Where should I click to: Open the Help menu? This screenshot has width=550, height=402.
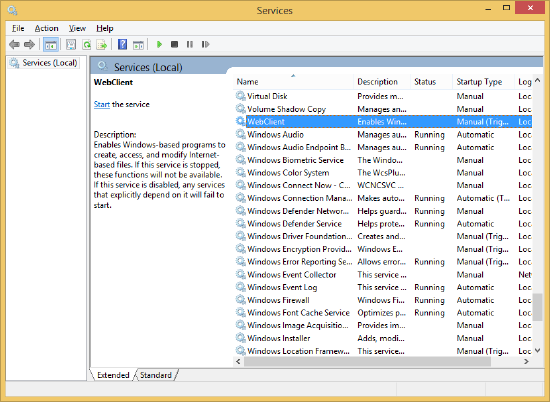pos(105,28)
